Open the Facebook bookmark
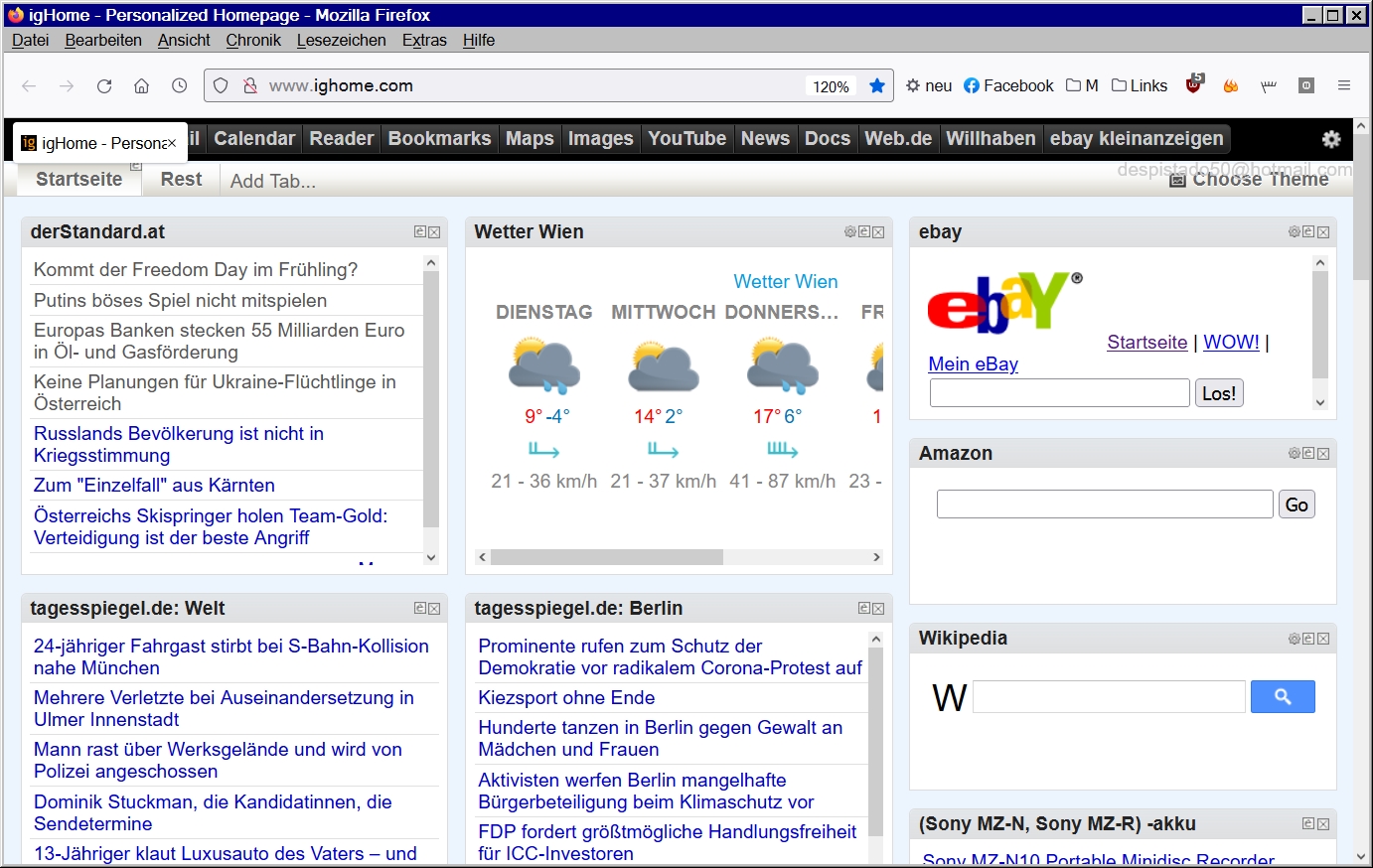Image resolution: width=1373 pixels, height=868 pixels. [1008, 86]
